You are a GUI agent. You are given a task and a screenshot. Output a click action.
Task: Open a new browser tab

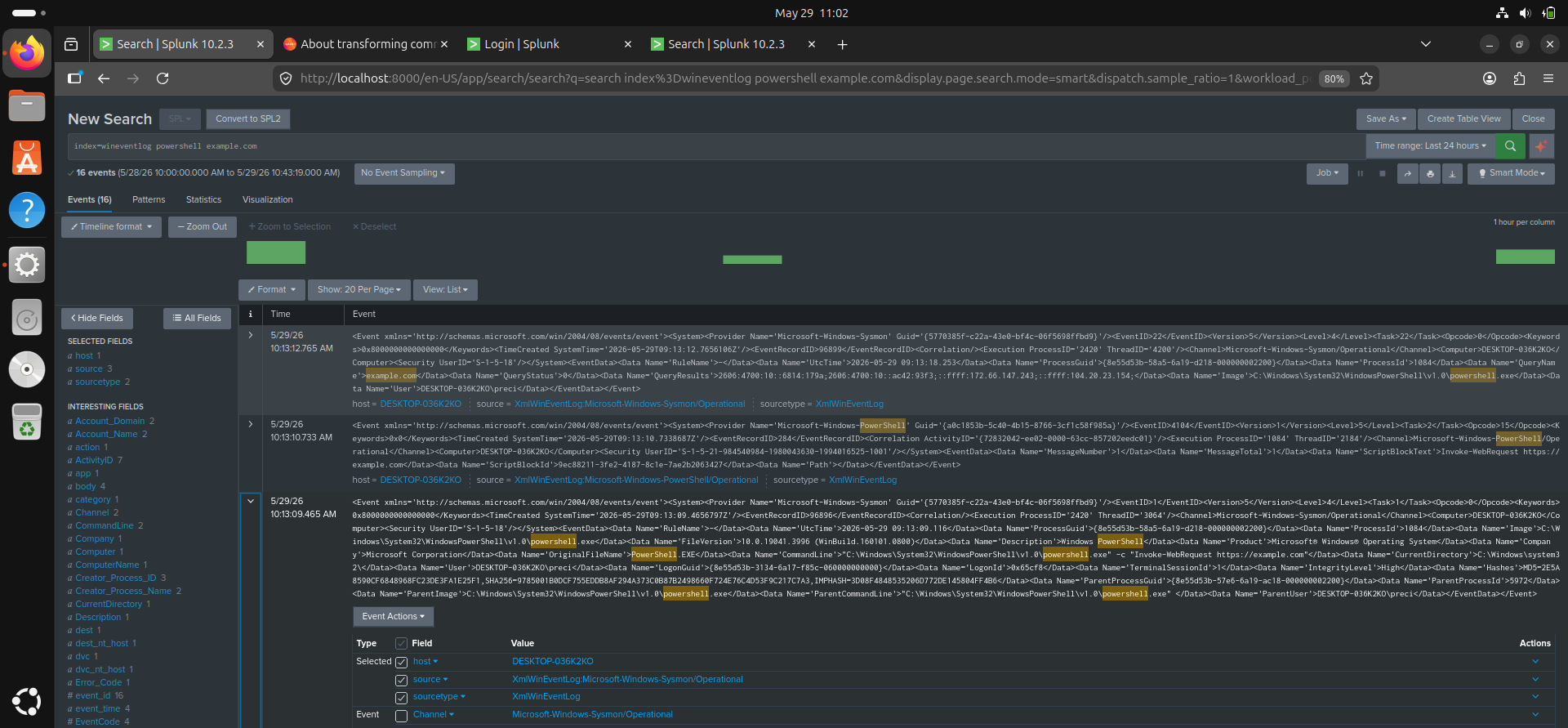[x=842, y=44]
